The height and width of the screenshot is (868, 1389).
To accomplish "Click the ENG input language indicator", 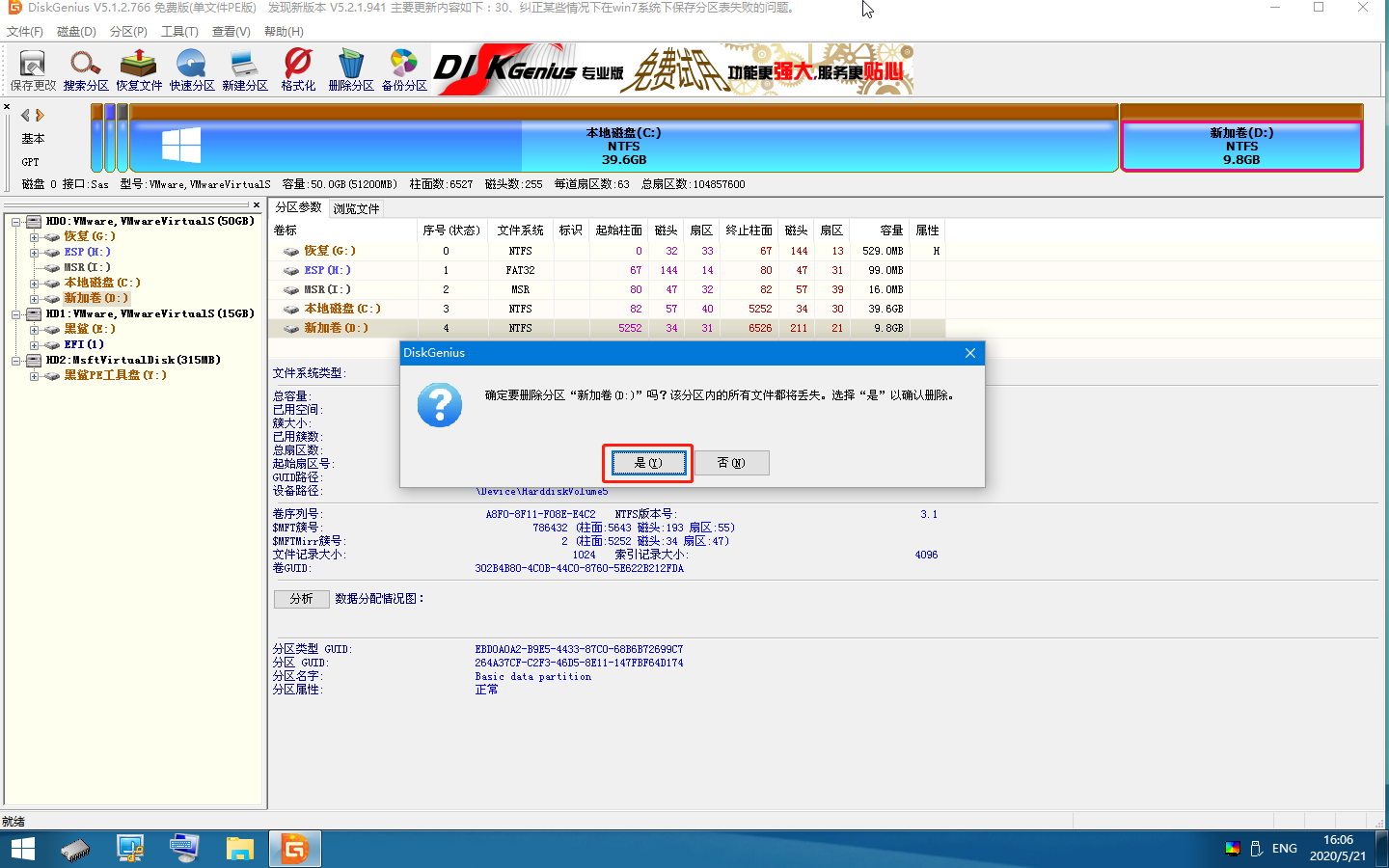I will pyautogui.click(x=1284, y=849).
